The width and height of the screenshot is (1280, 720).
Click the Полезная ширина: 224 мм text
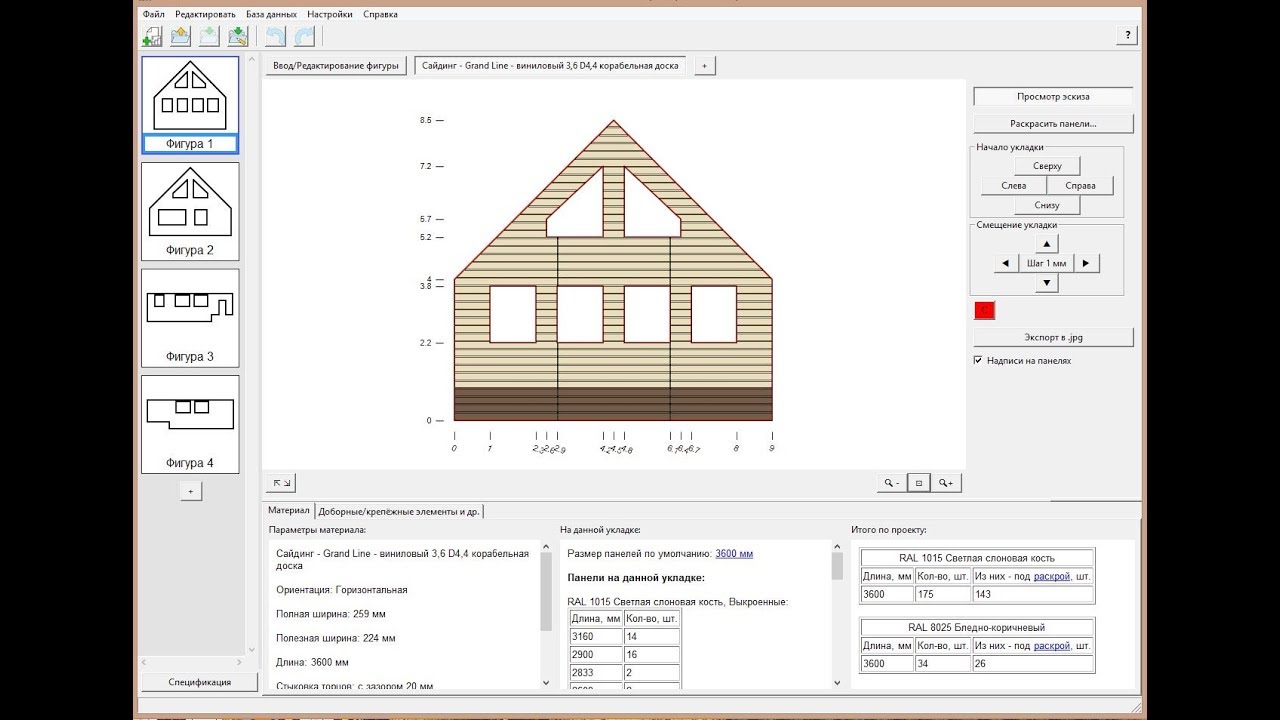point(336,638)
